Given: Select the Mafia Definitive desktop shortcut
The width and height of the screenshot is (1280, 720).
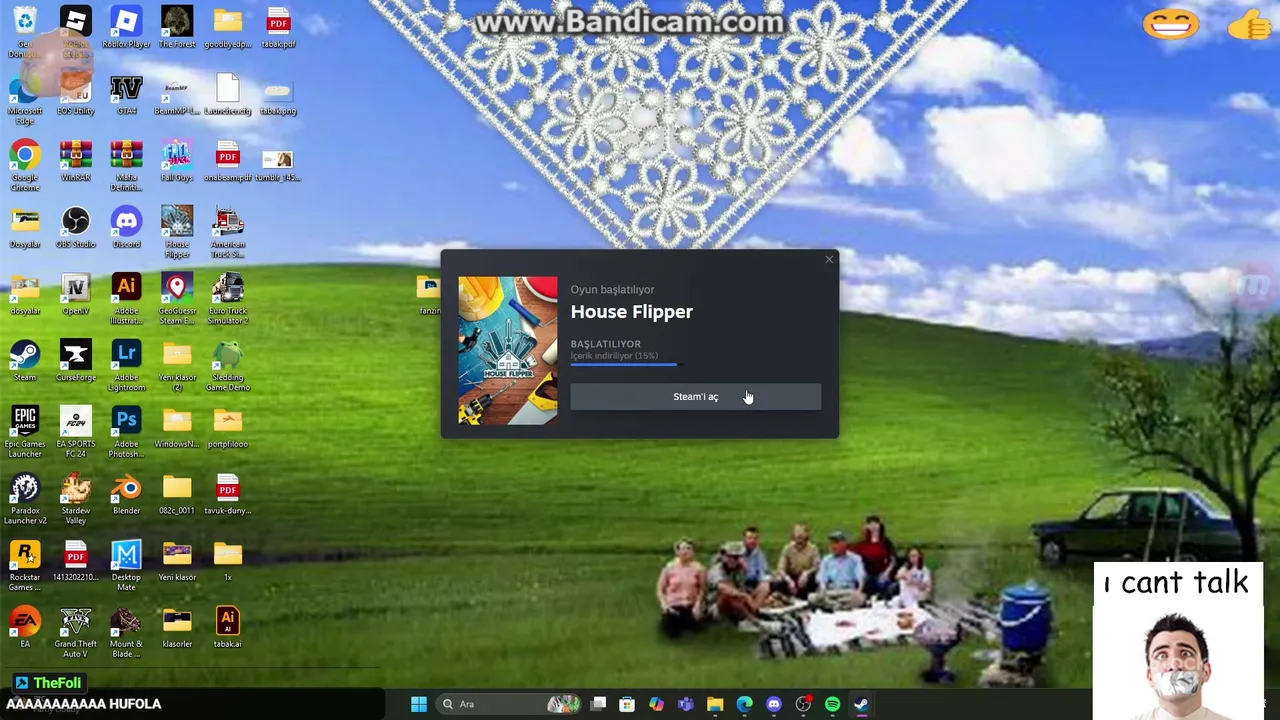Looking at the screenshot, I should (x=126, y=166).
